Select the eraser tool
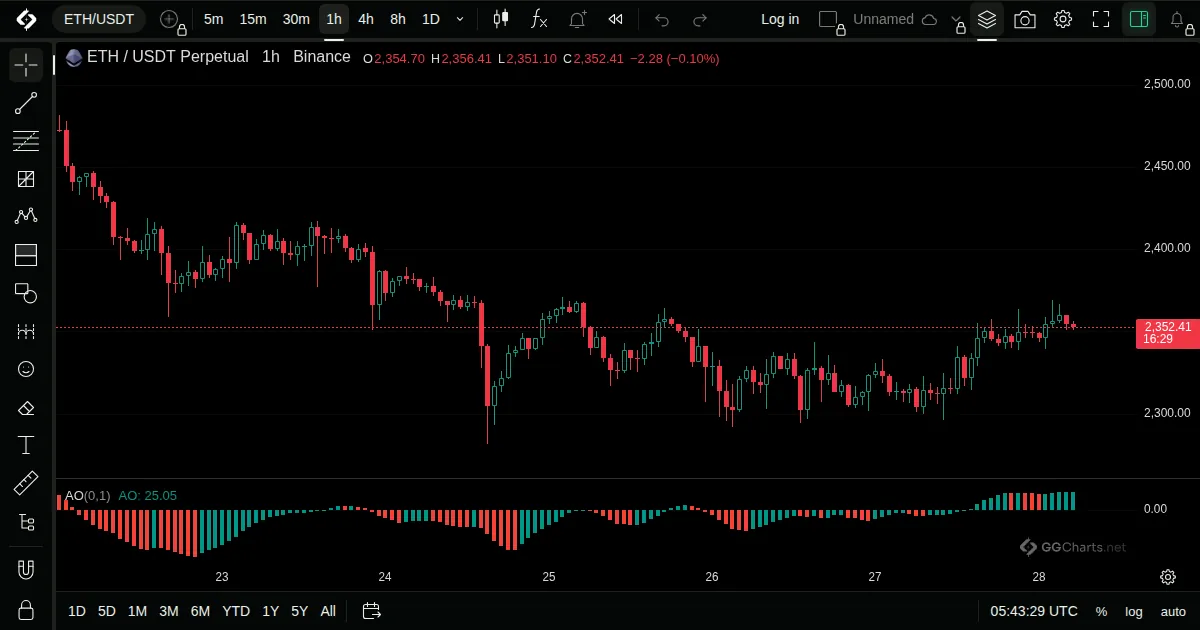This screenshot has height=630, width=1200. coord(26,408)
